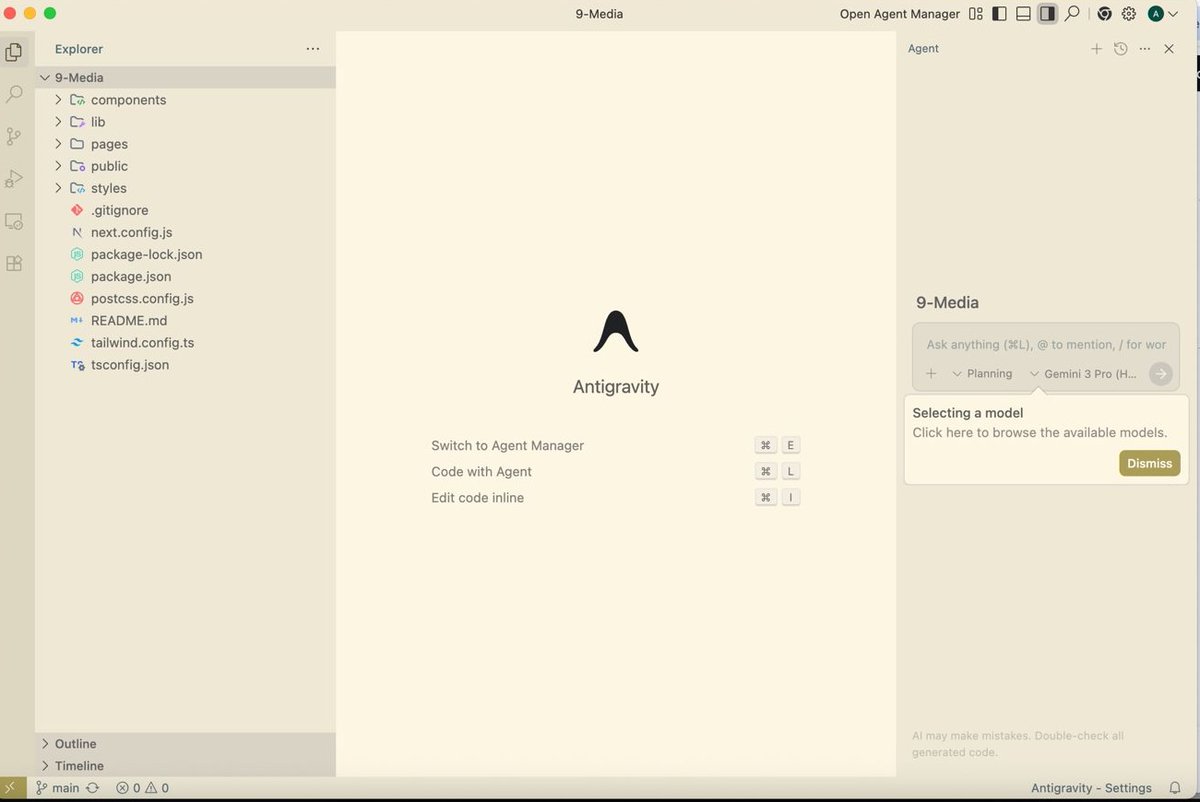The height and width of the screenshot is (802, 1200).
Task: Open the .gitignore file
Action: [x=185, y=210]
